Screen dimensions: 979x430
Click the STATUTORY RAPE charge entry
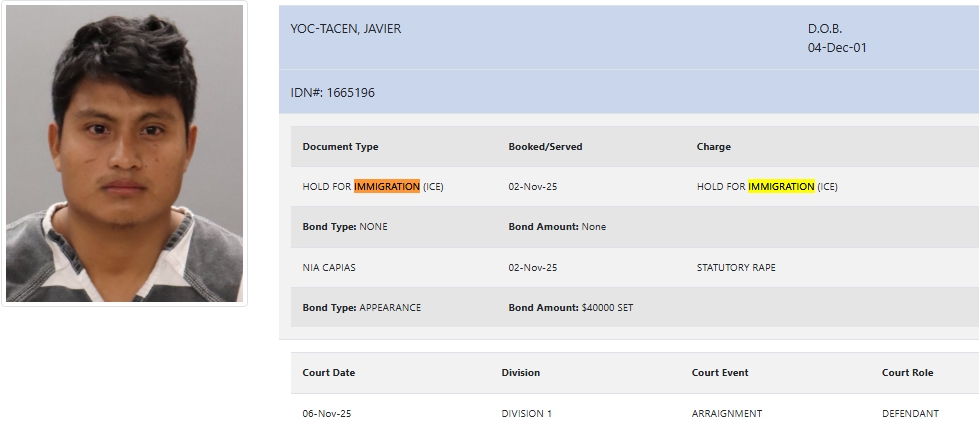pyautogui.click(x=736, y=268)
